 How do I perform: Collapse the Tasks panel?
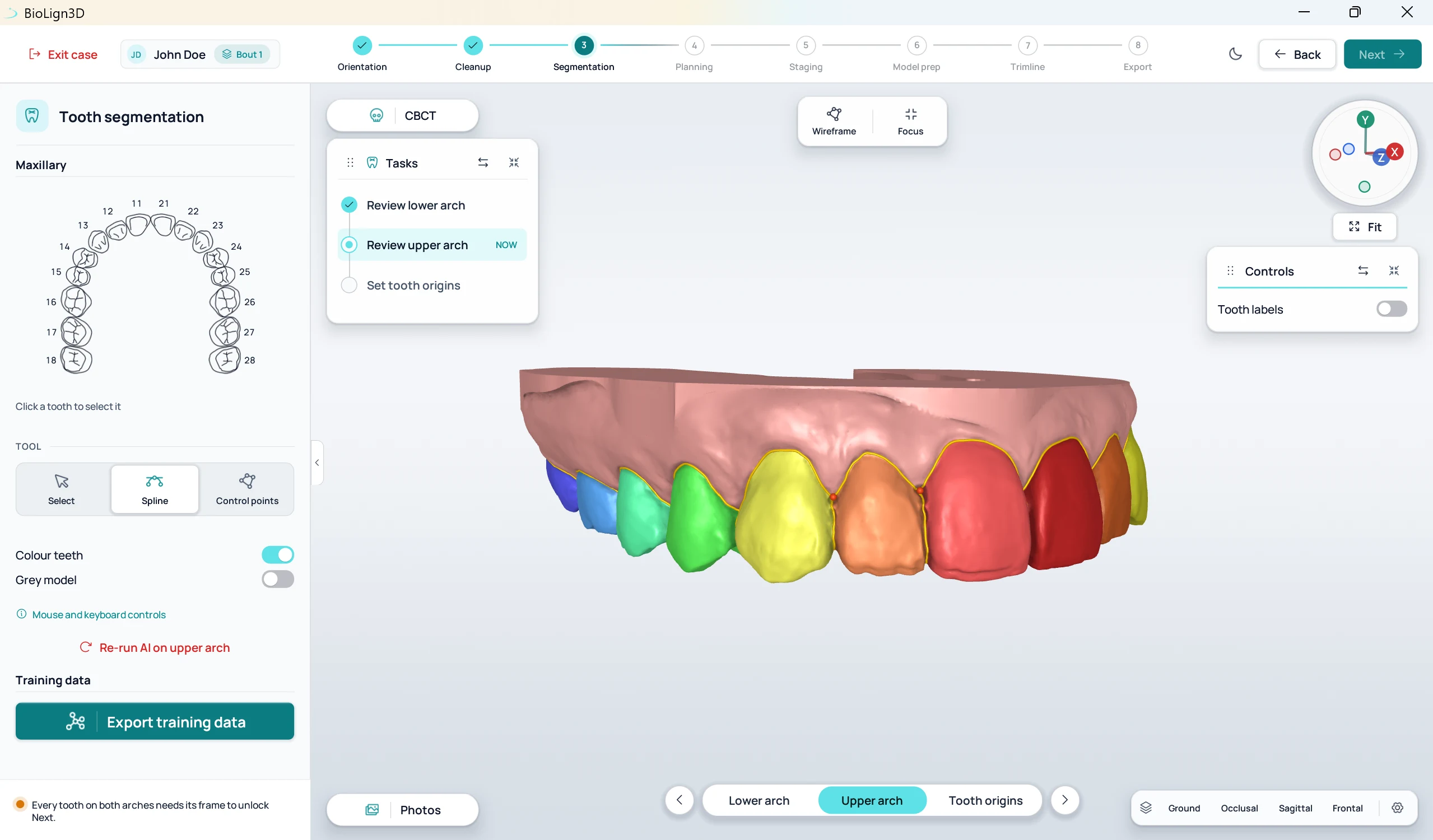point(514,162)
